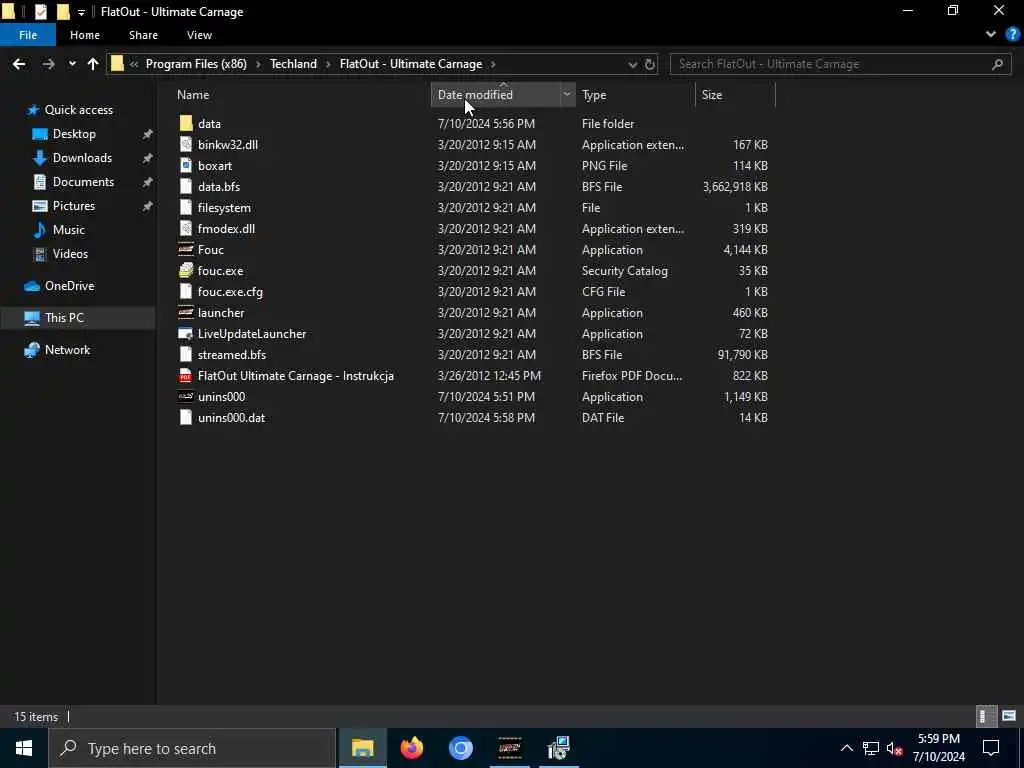Screen dimensions: 1024x768
Task: Expand address bar previous locations dropdown
Action: (x=632, y=64)
